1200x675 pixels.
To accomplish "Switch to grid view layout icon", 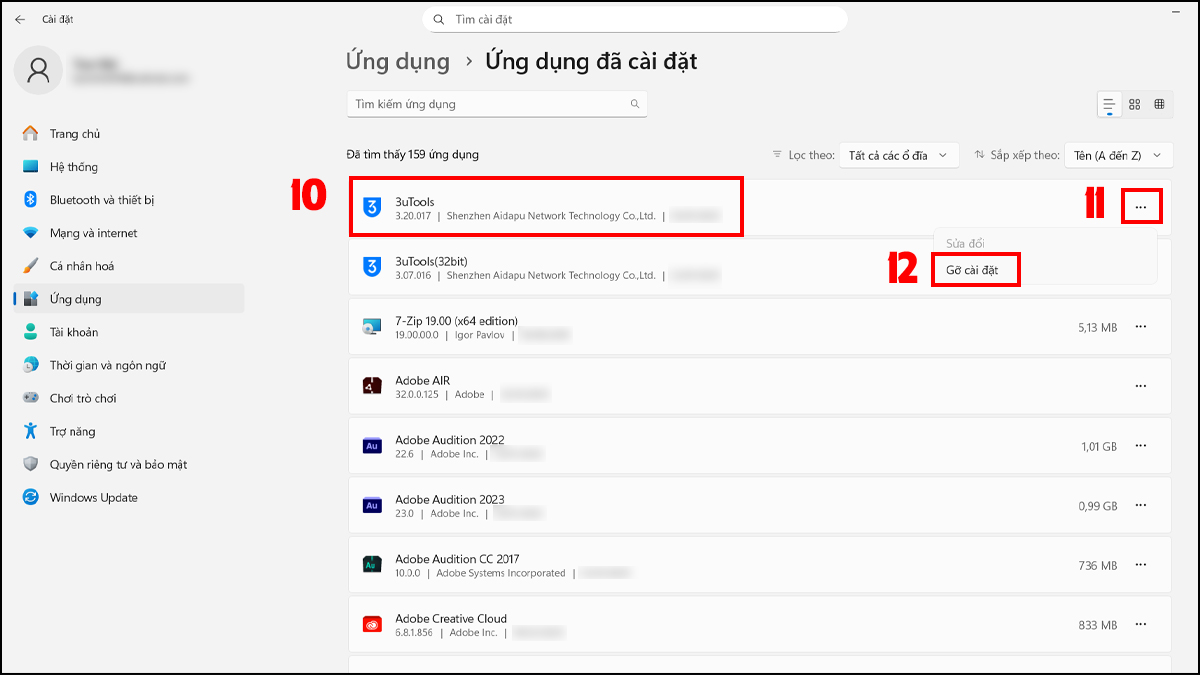I will [x=1135, y=104].
